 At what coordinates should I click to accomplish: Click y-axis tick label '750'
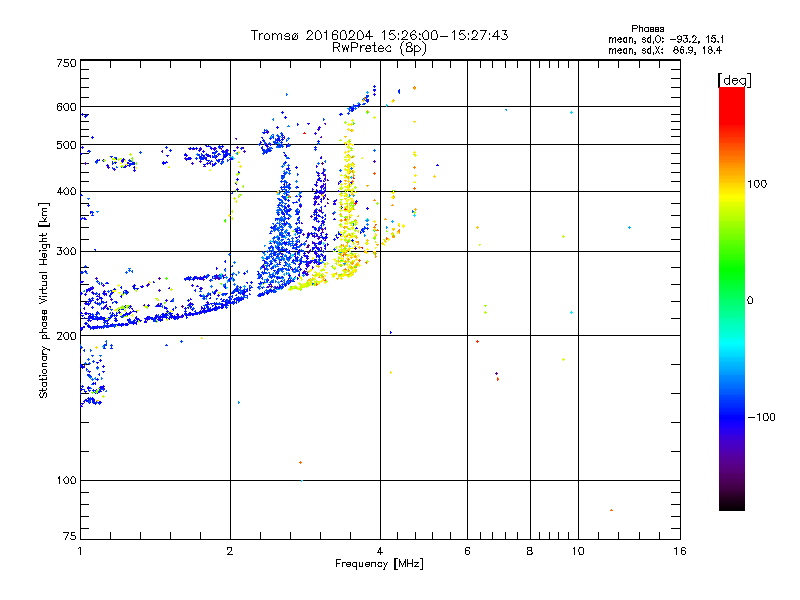pyautogui.click(x=67, y=63)
